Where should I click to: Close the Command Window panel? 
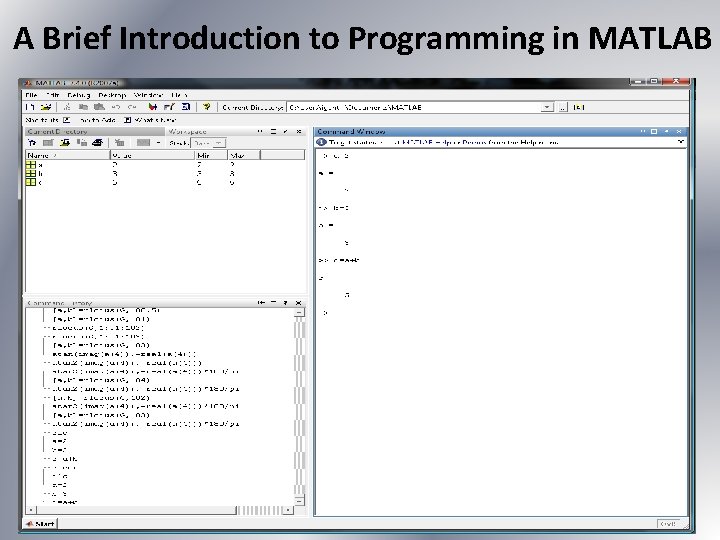679,131
